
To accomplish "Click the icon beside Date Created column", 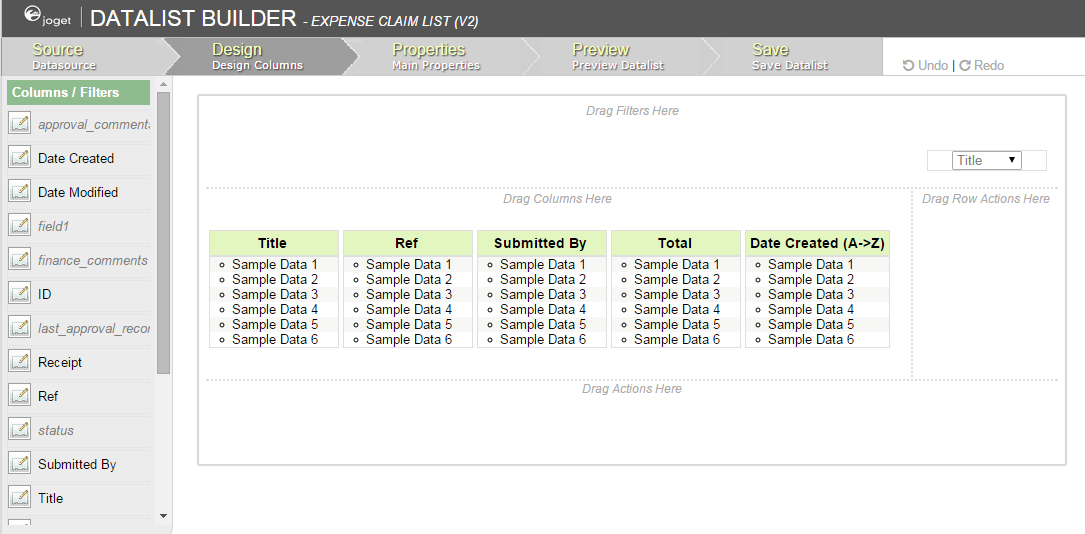I will pyautogui.click(x=19, y=158).
